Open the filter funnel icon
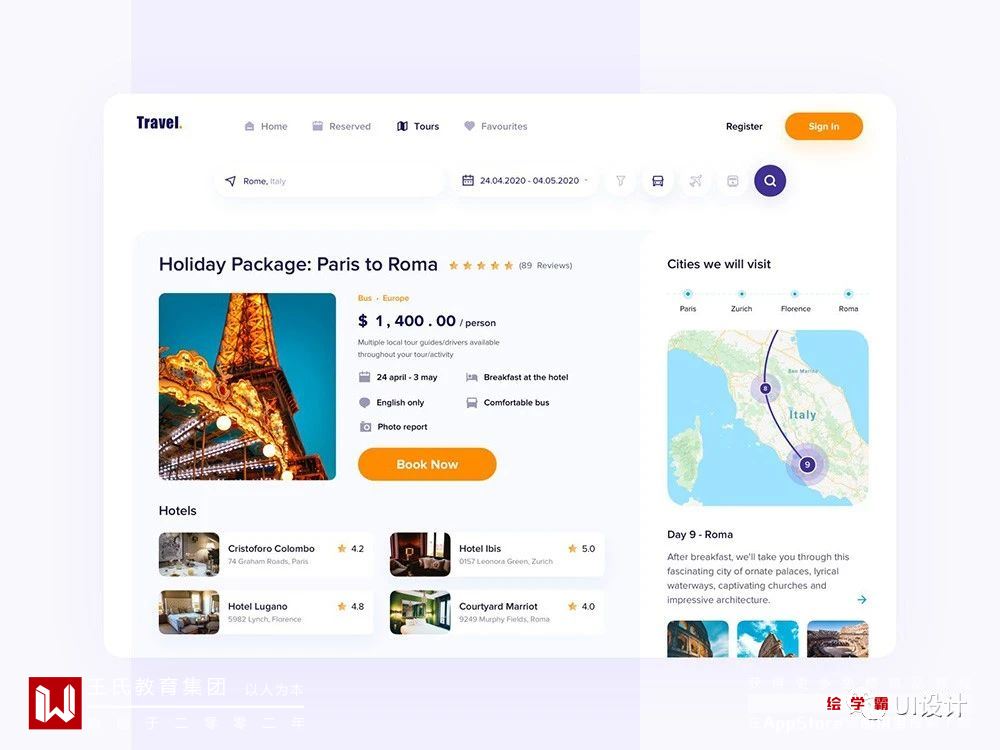This screenshot has height=750, width=1000. 621,181
